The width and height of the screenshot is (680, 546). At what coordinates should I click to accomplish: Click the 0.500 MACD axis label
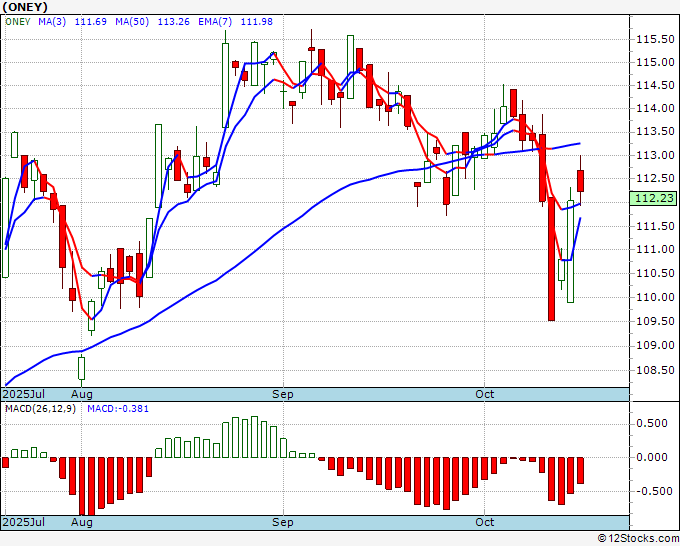[652, 423]
